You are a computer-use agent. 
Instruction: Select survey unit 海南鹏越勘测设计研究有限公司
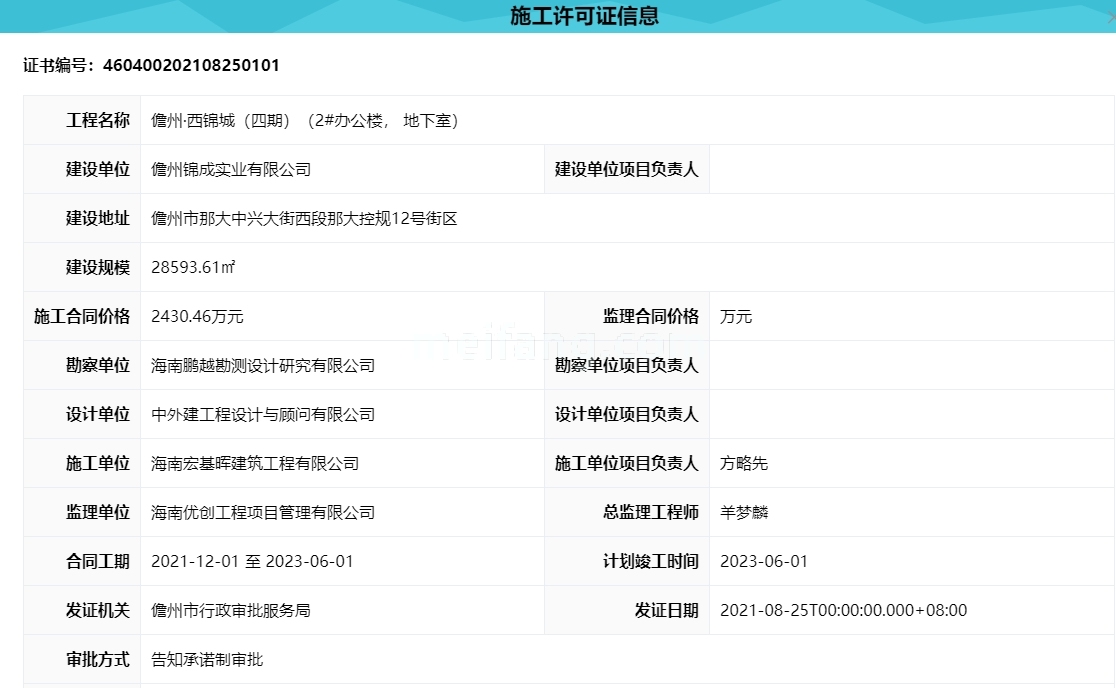tap(262, 365)
